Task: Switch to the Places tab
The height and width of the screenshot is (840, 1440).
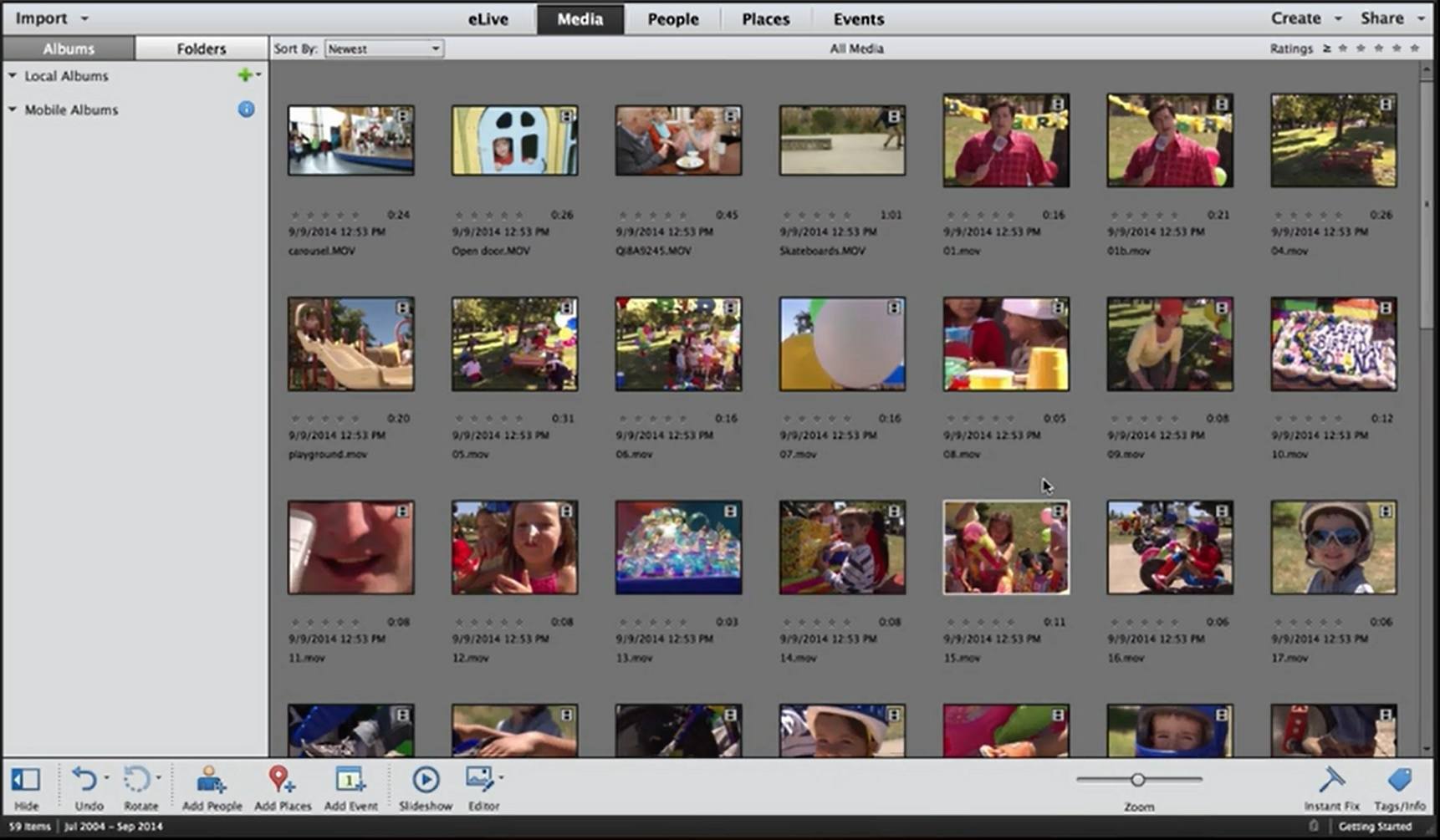Action: click(x=766, y=19)
